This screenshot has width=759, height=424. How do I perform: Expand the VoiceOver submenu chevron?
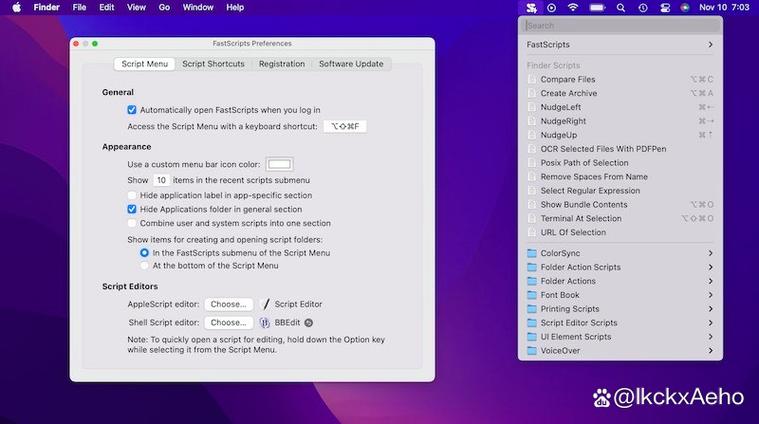pos(710,350)
